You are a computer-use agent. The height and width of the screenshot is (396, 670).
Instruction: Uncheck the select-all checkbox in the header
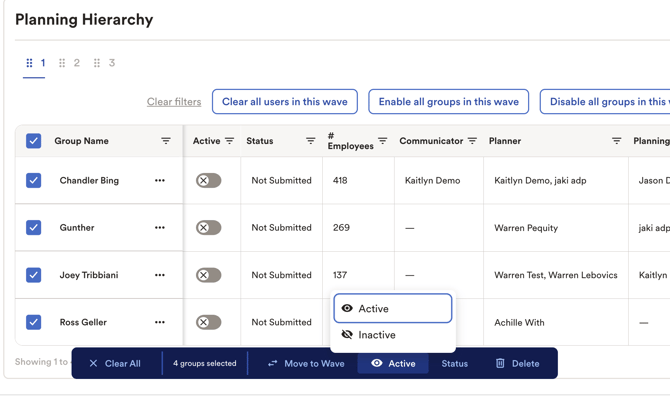click(33, 141)
